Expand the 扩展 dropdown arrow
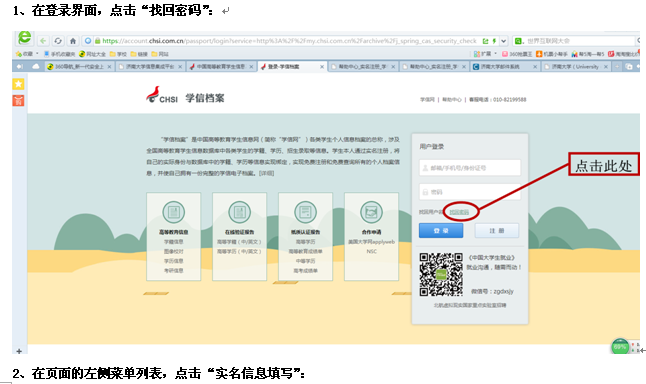The image size is (646, 384). 495,54
